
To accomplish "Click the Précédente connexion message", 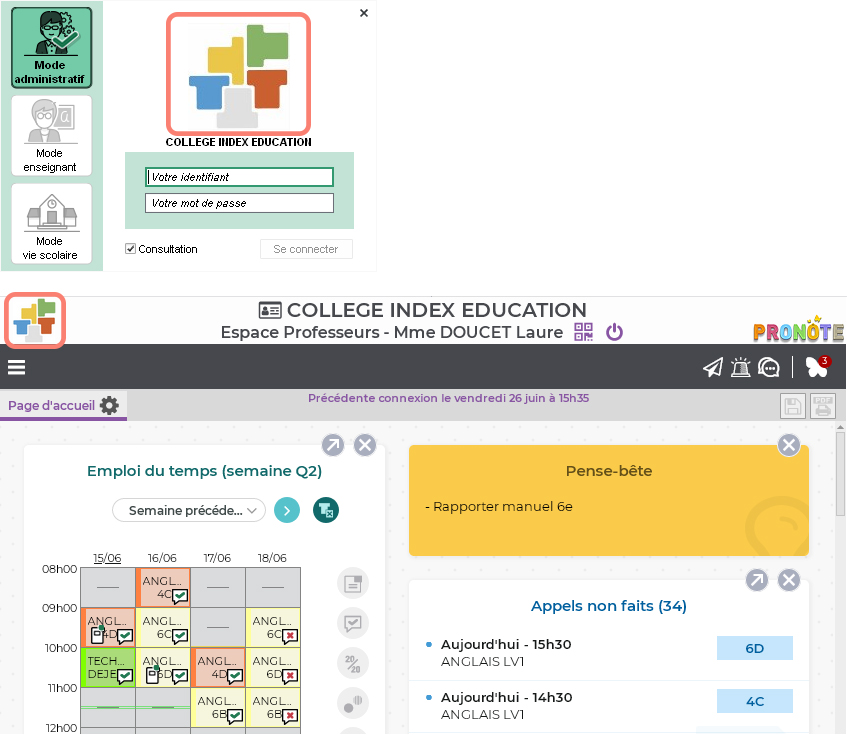I will (x=448, y=398).
